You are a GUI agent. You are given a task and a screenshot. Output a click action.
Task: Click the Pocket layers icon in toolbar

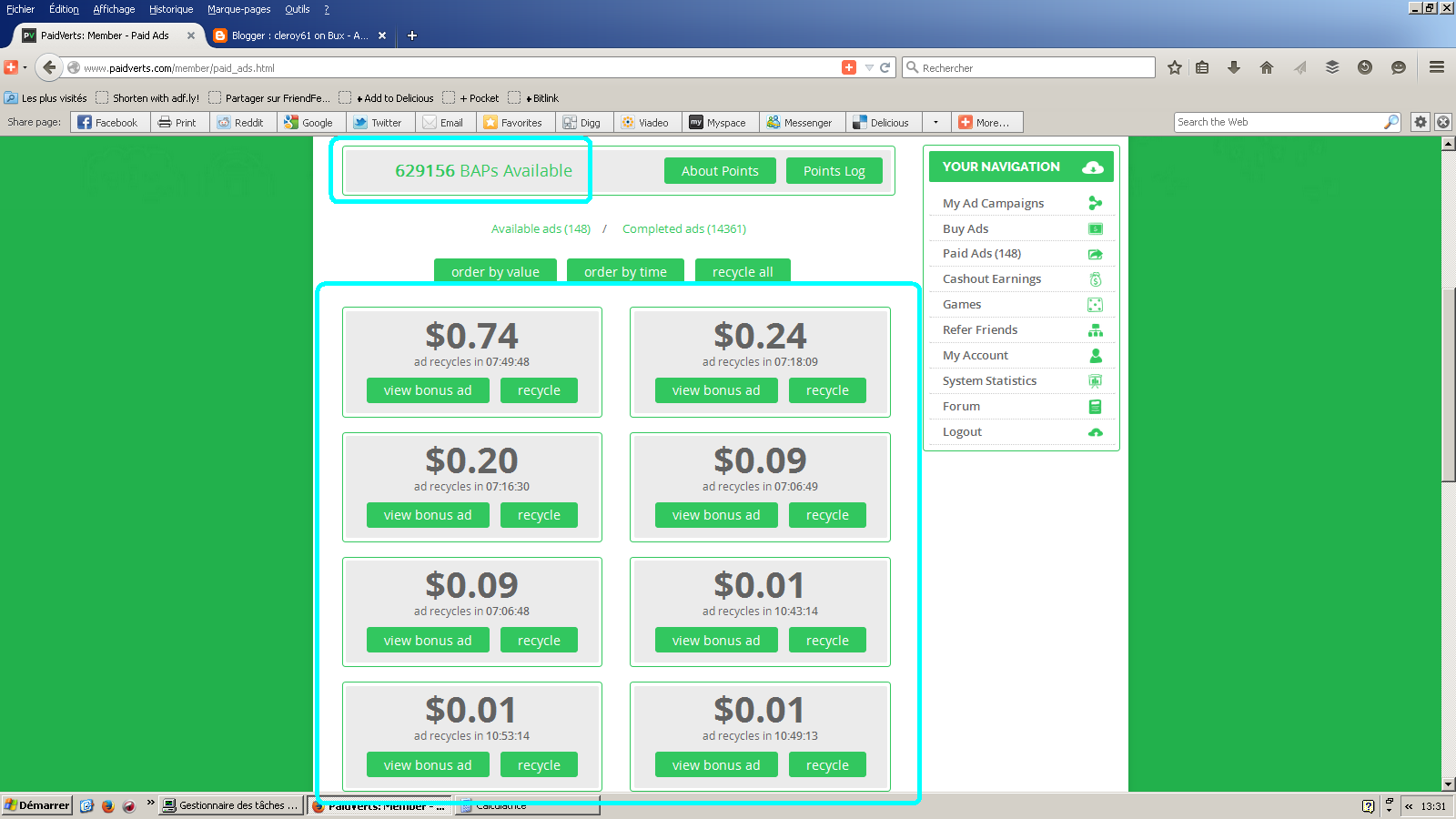1332,67
